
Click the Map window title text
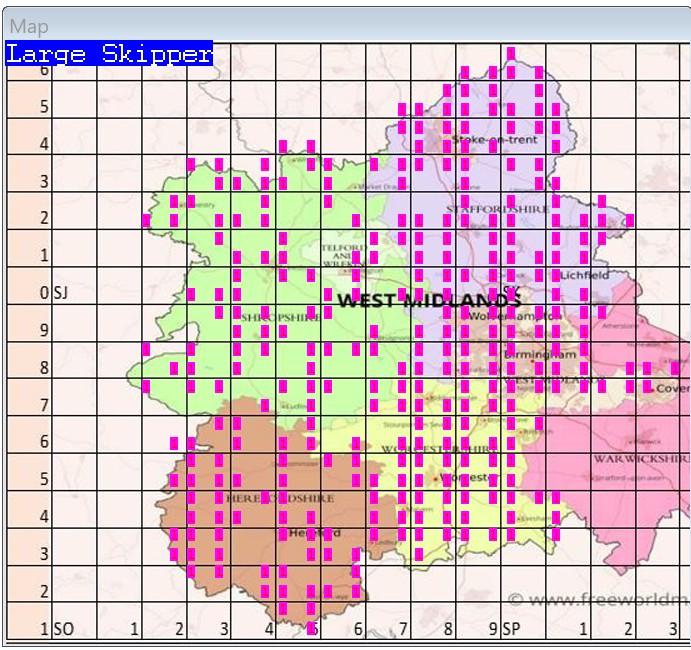pyautogui.click(x=29, y=27)
